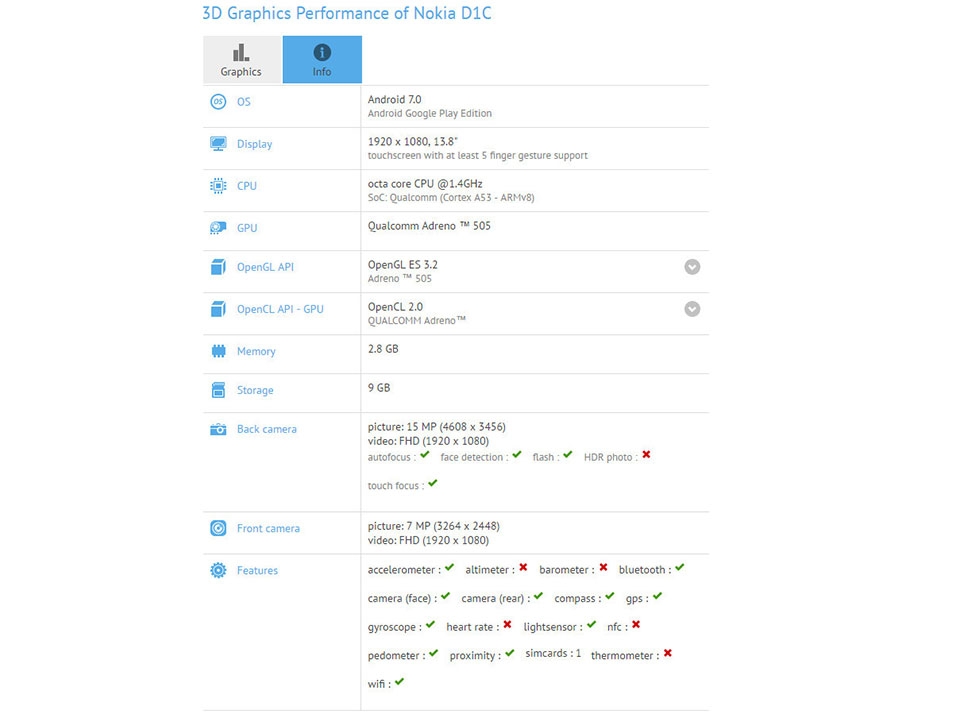Viewport: 960px width, 714px height.
Task: Click the Storage label
Action: pyautogui.click(x=255, y=390)
